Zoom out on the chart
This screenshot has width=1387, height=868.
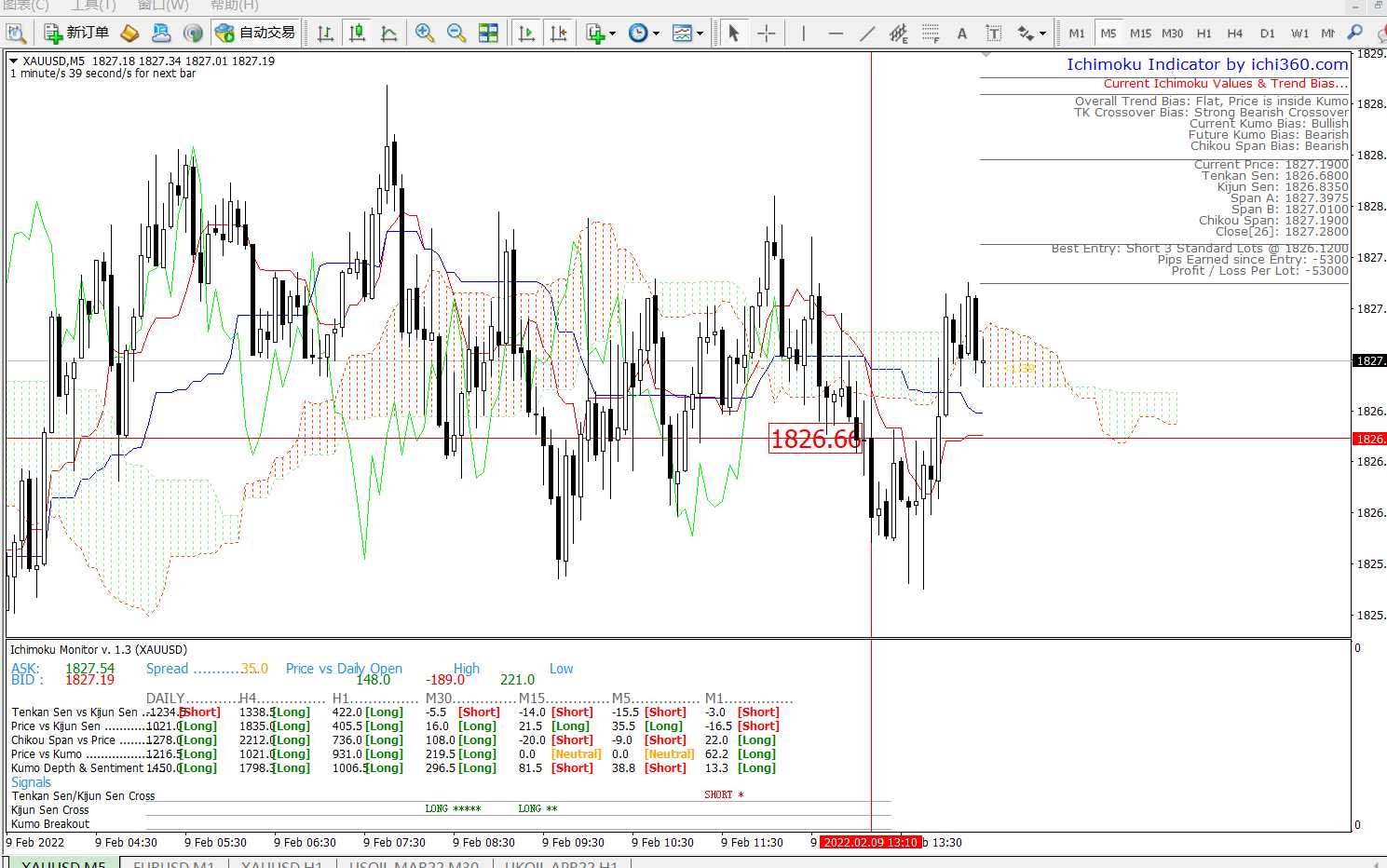coord(456,34)
